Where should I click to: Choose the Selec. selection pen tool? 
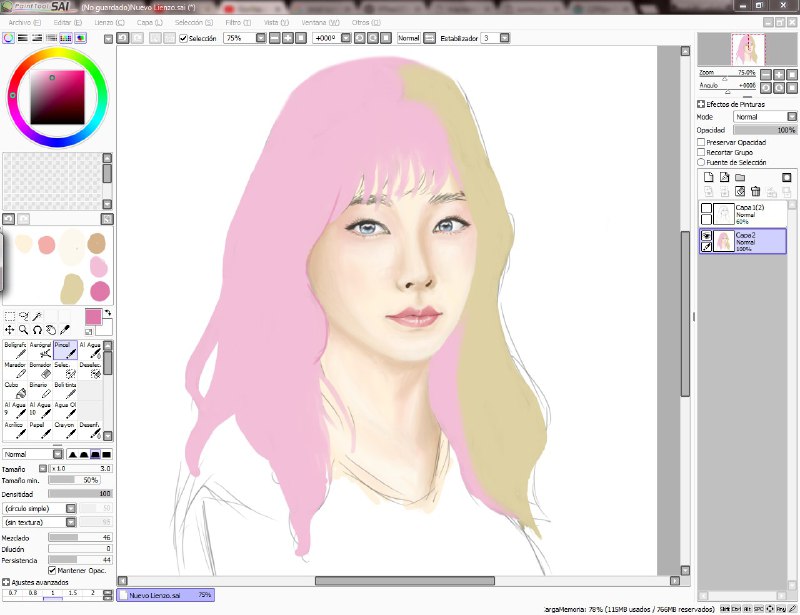[x=65, y=370]
